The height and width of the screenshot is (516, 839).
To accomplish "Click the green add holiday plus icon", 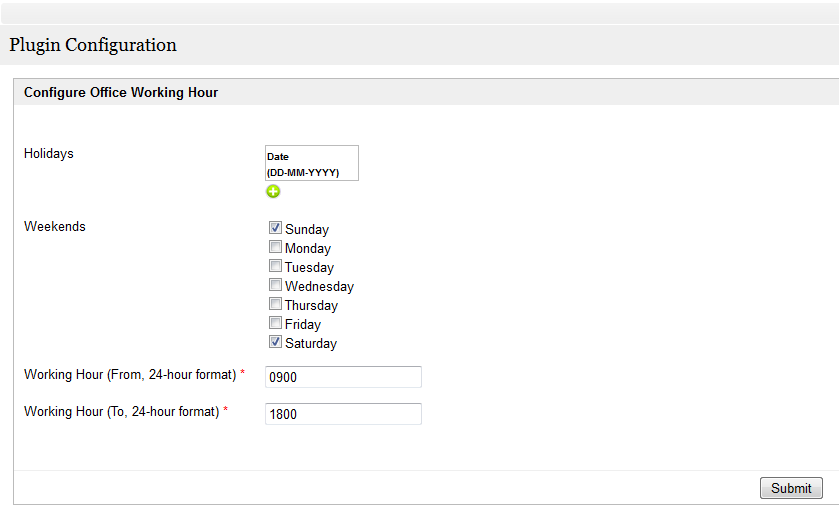I will pyautogui.click(x=273, y=191).
